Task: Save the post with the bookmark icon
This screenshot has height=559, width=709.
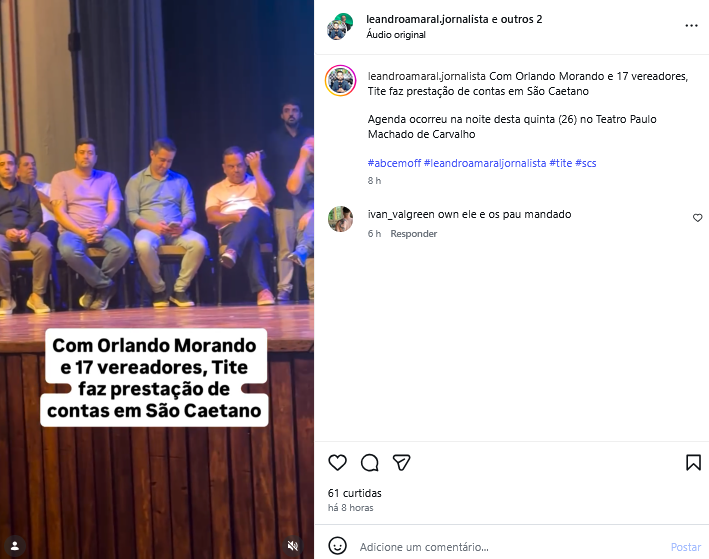Action: point(693,463)
